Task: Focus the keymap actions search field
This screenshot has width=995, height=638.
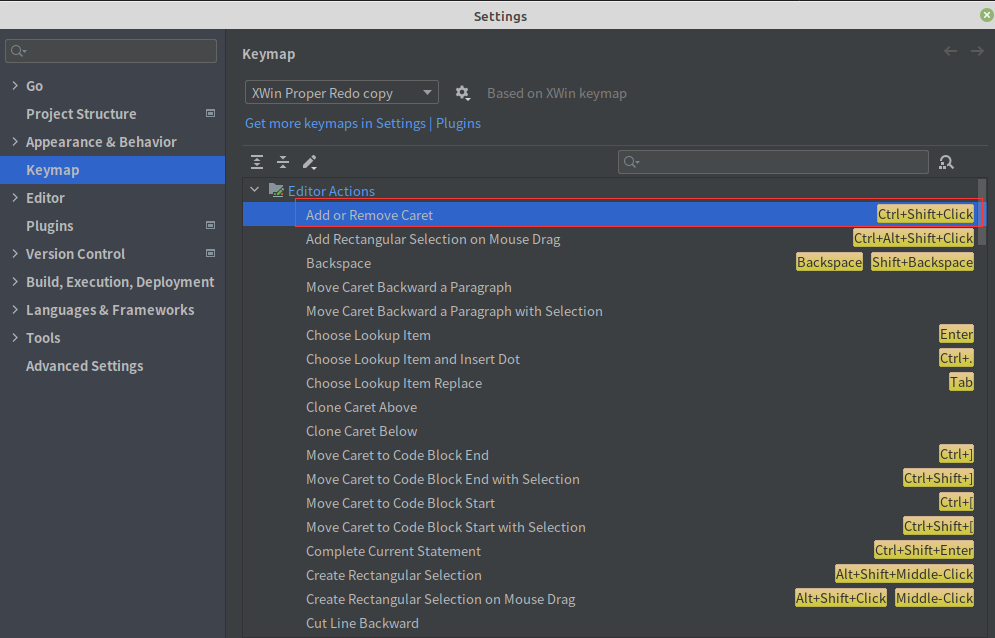Action: (x=773, y=162)
